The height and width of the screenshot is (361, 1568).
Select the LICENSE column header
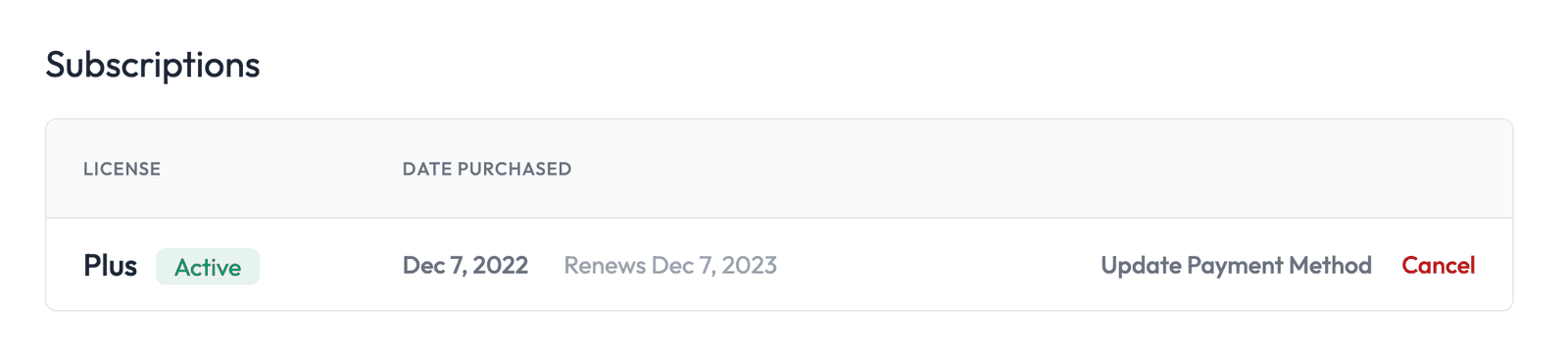coord(122,169)
